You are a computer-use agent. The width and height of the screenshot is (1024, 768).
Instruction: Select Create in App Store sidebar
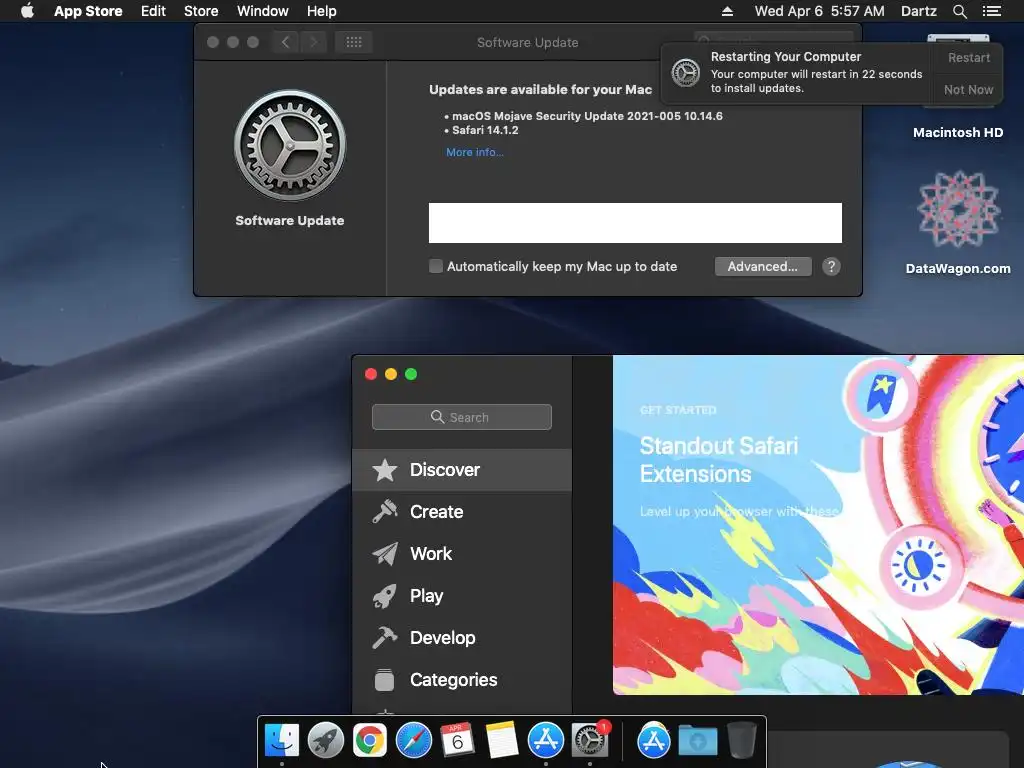(462, 511)
